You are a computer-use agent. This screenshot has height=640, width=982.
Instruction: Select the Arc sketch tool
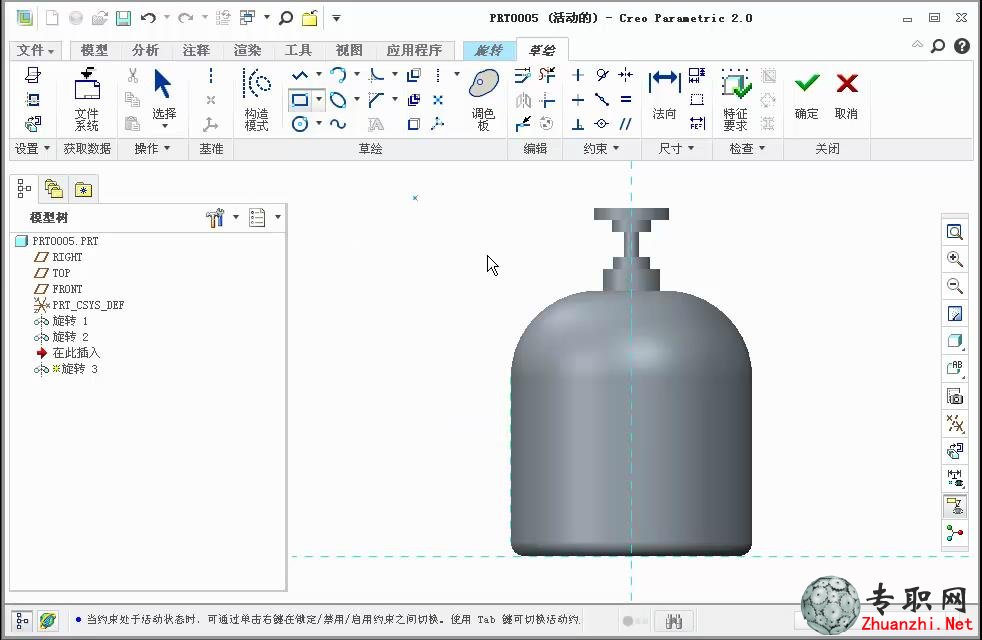(x=338, y=75)
